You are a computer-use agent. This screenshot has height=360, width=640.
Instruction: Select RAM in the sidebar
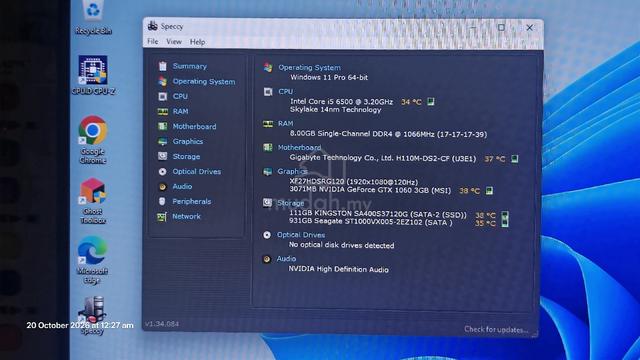click(180, 111)
